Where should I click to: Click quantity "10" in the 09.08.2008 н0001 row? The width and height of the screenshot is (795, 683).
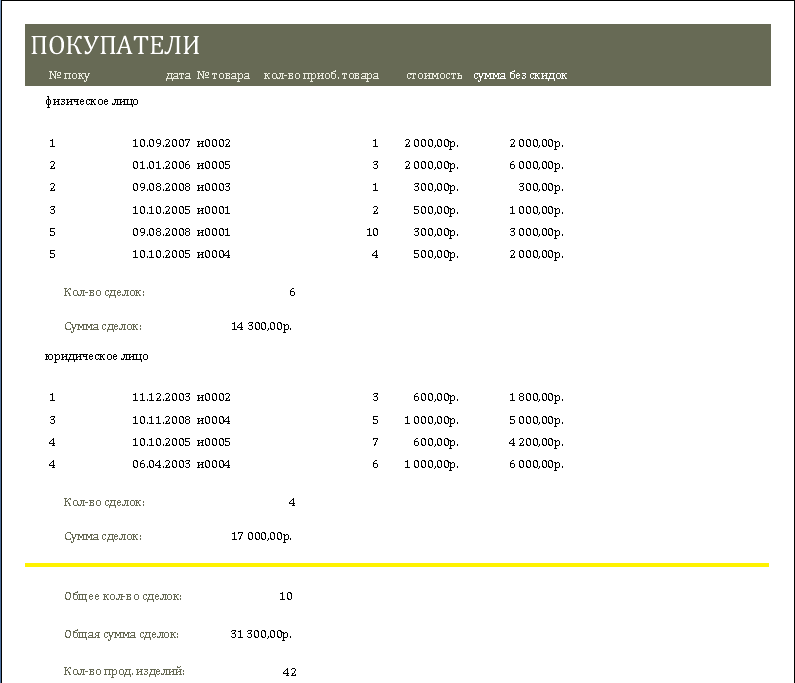point(372,232)
